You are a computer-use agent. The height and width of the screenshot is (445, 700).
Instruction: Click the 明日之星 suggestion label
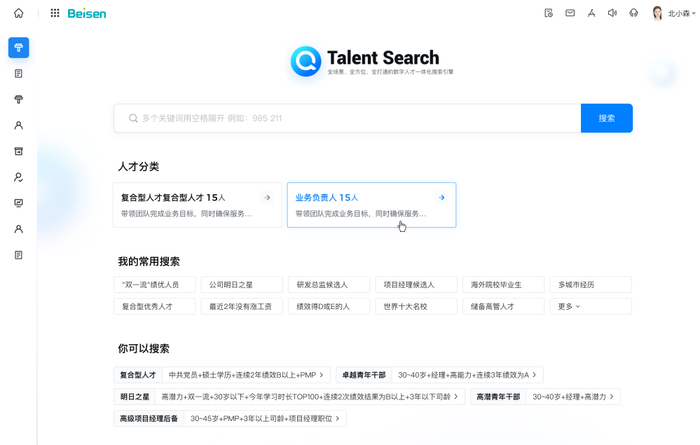134,396
